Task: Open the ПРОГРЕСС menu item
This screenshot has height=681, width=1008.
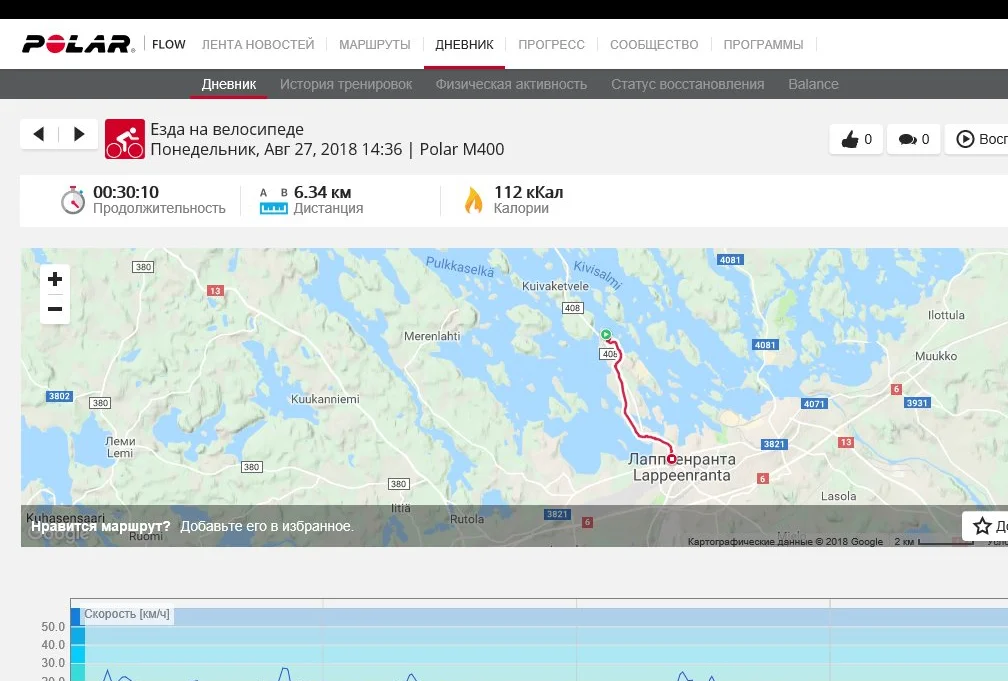Action: [552, 44]
